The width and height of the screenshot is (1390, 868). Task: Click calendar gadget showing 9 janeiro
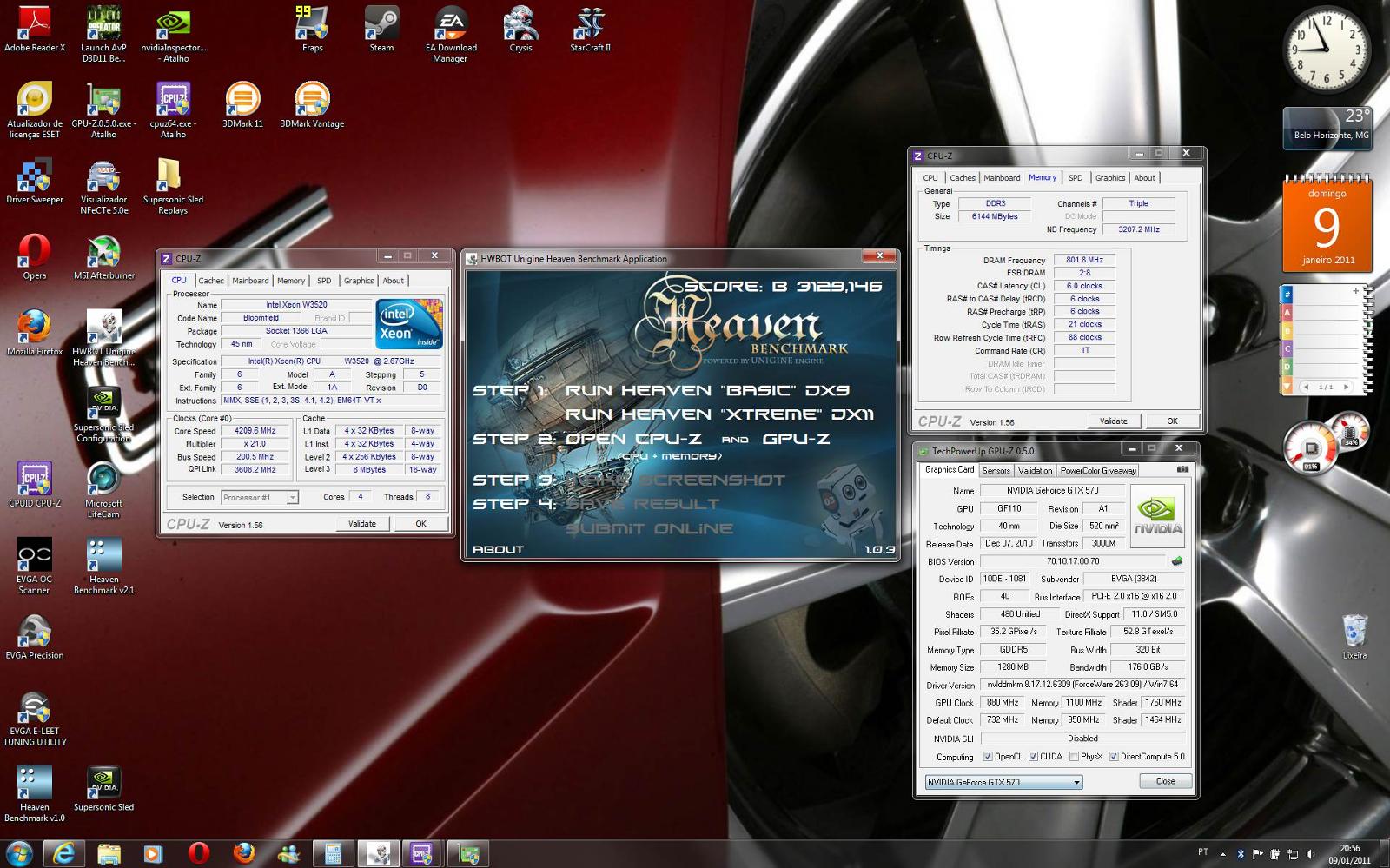pyautogui.click(x=1327, y=224)
